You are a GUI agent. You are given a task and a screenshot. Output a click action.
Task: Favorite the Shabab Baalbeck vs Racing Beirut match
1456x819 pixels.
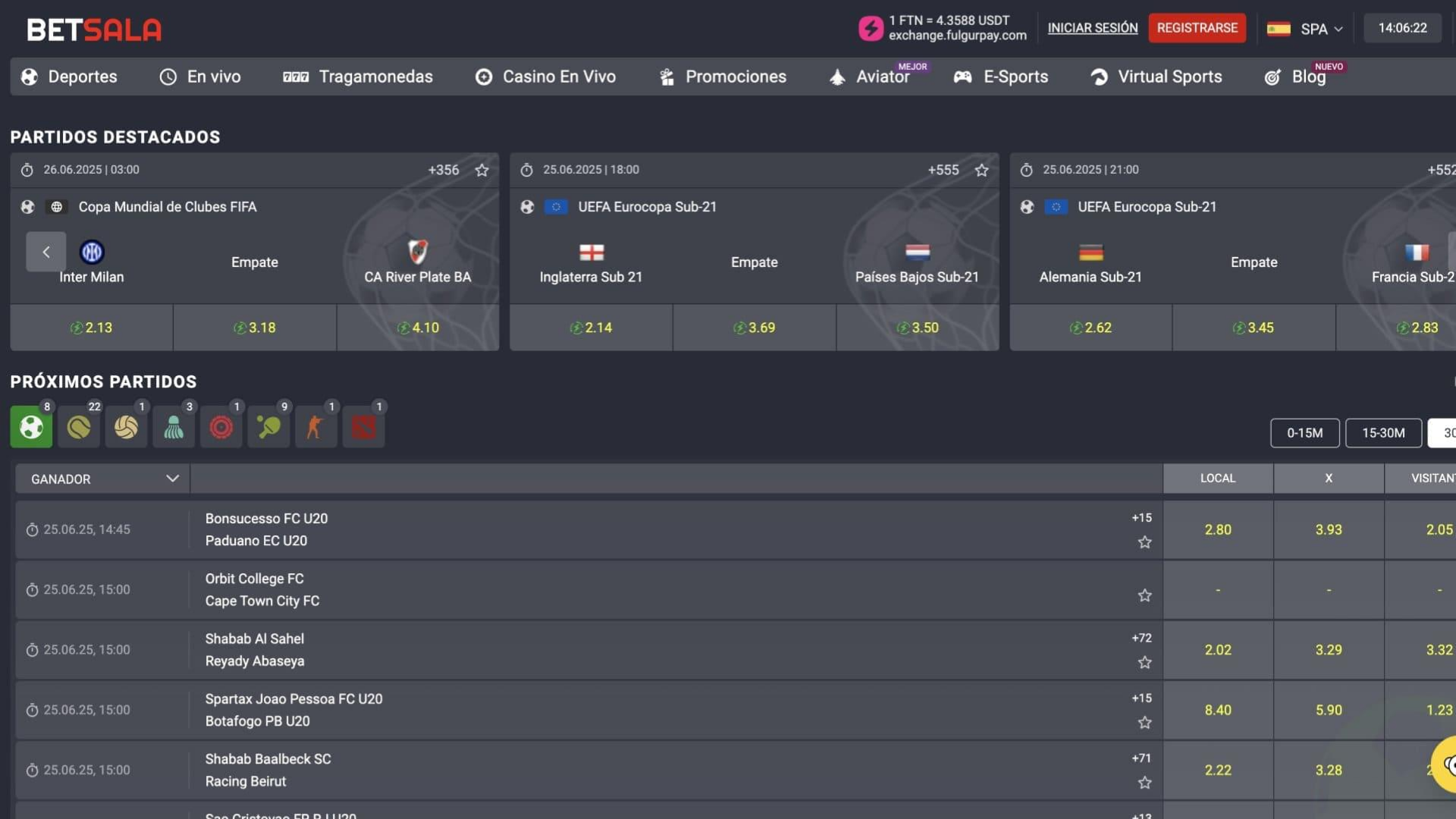pos(1145,782)
